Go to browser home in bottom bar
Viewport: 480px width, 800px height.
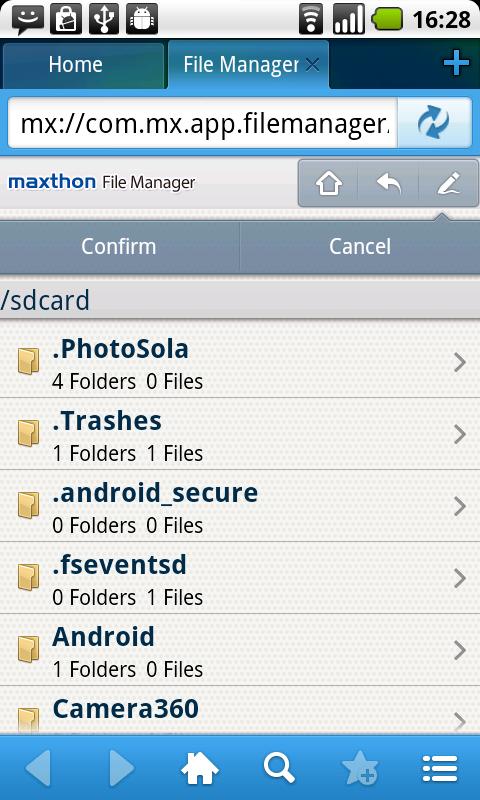click(199, 768)
